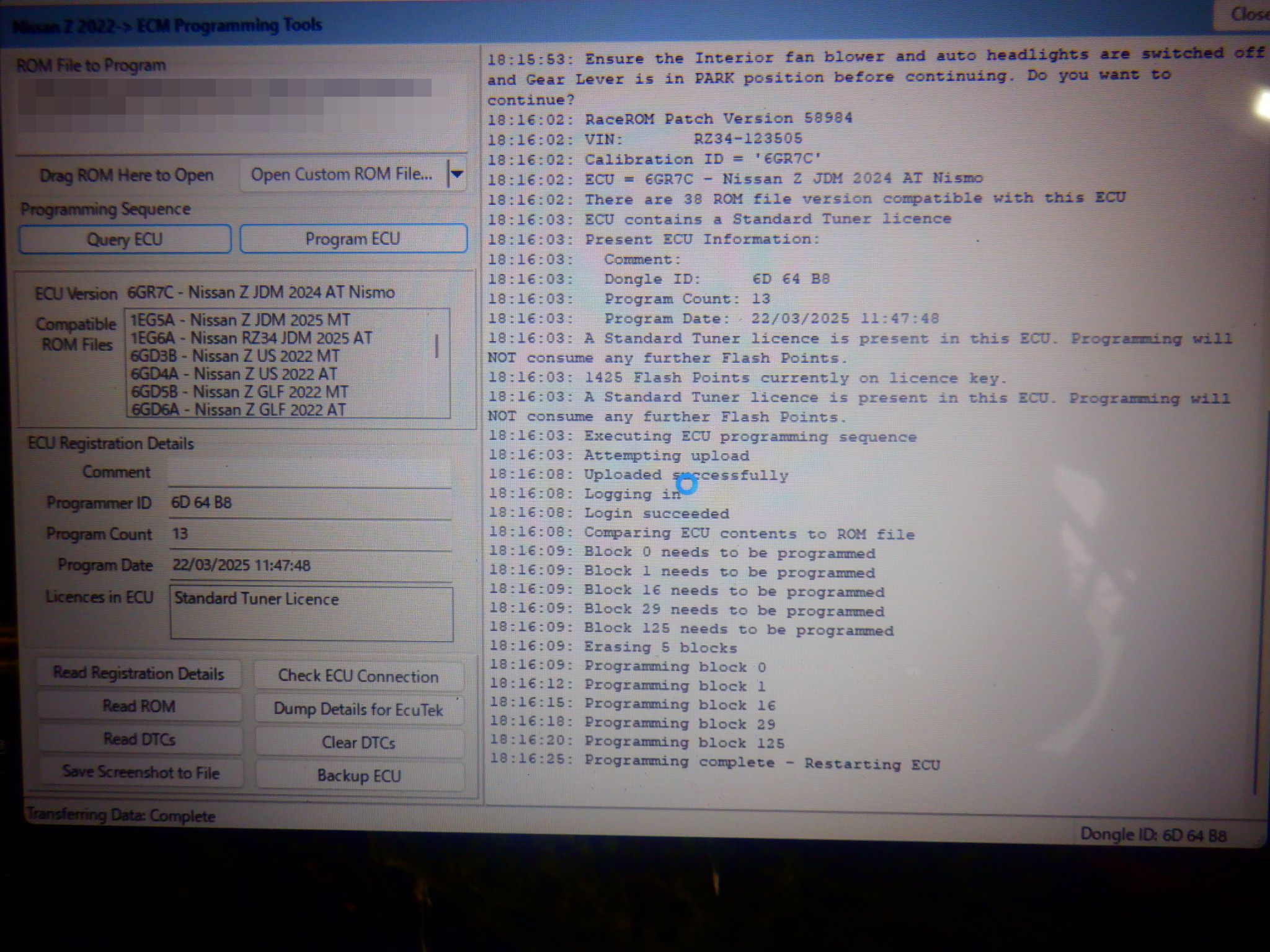Click the Query ECU button
Viewport: 1270px width, 952px height.
coord(125,239)
